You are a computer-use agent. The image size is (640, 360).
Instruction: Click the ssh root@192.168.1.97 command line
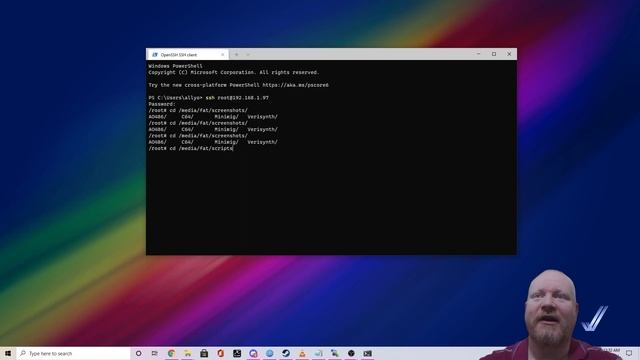209,98
